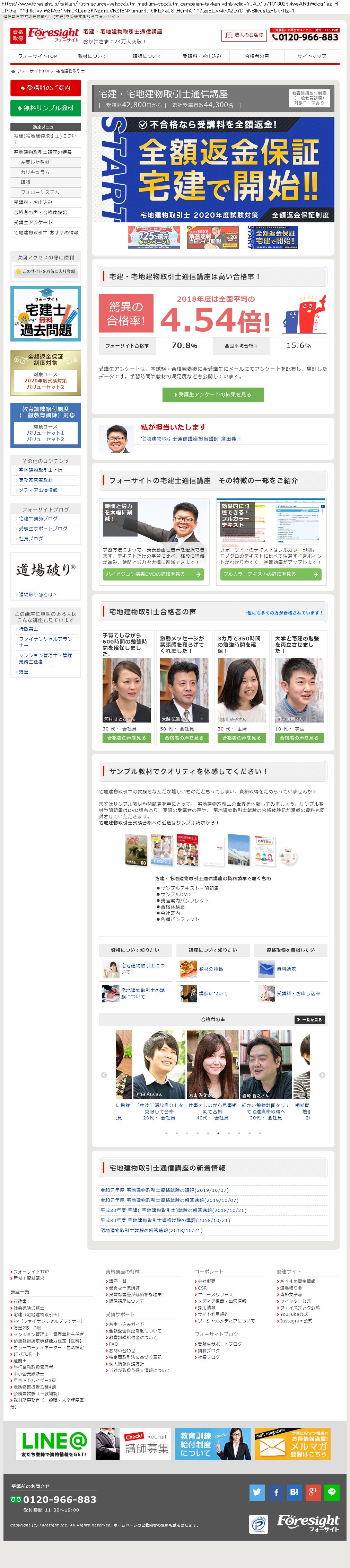This screenshot has width=350, height=1568.
Task: Open 講師について in top navigation
Action: (147, 56)
